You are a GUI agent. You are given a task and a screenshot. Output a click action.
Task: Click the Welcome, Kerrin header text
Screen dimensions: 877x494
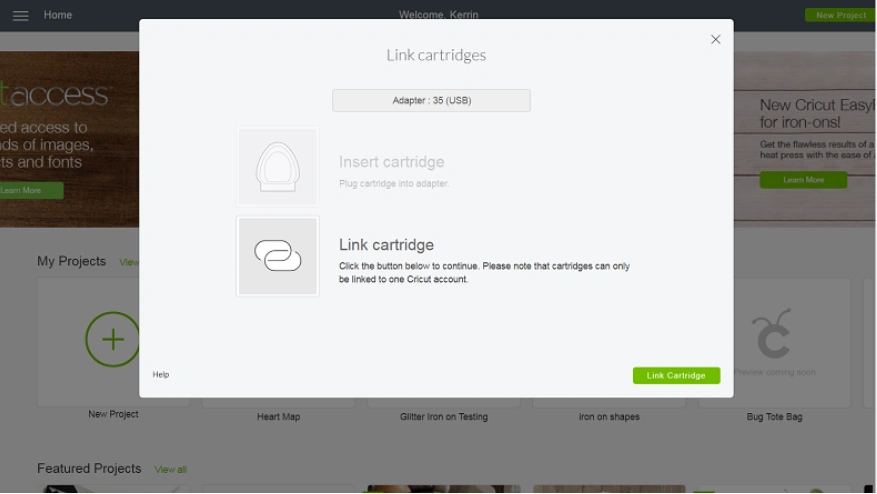pos(438,15)
